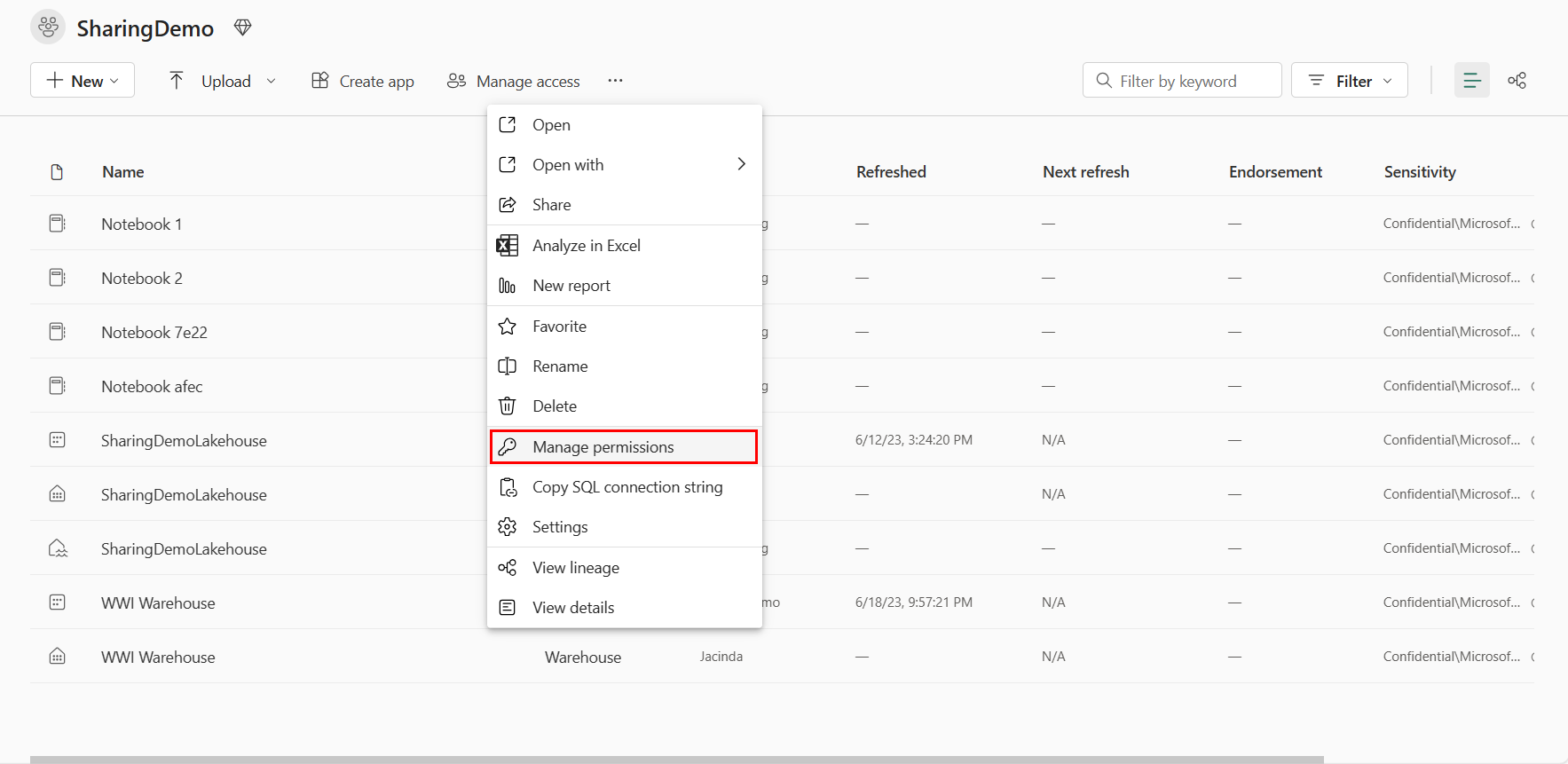Click the file type column header icon
1568x764 pixels.
(58, 172)
